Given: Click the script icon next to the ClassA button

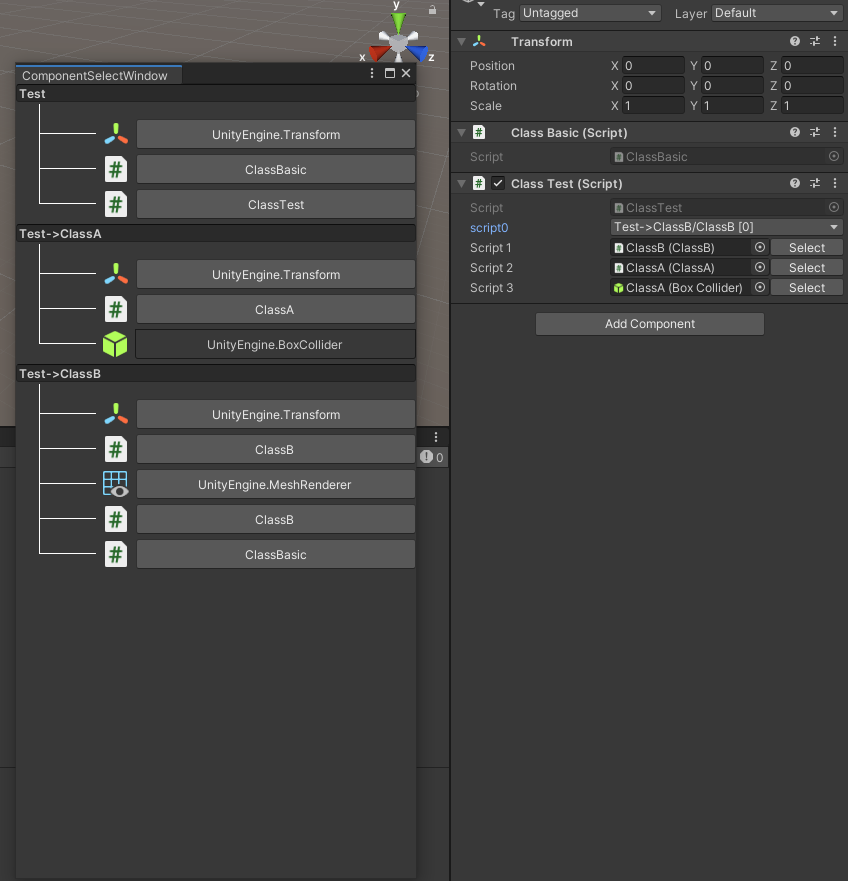Looking at the screenshot, I should point(116,309).
